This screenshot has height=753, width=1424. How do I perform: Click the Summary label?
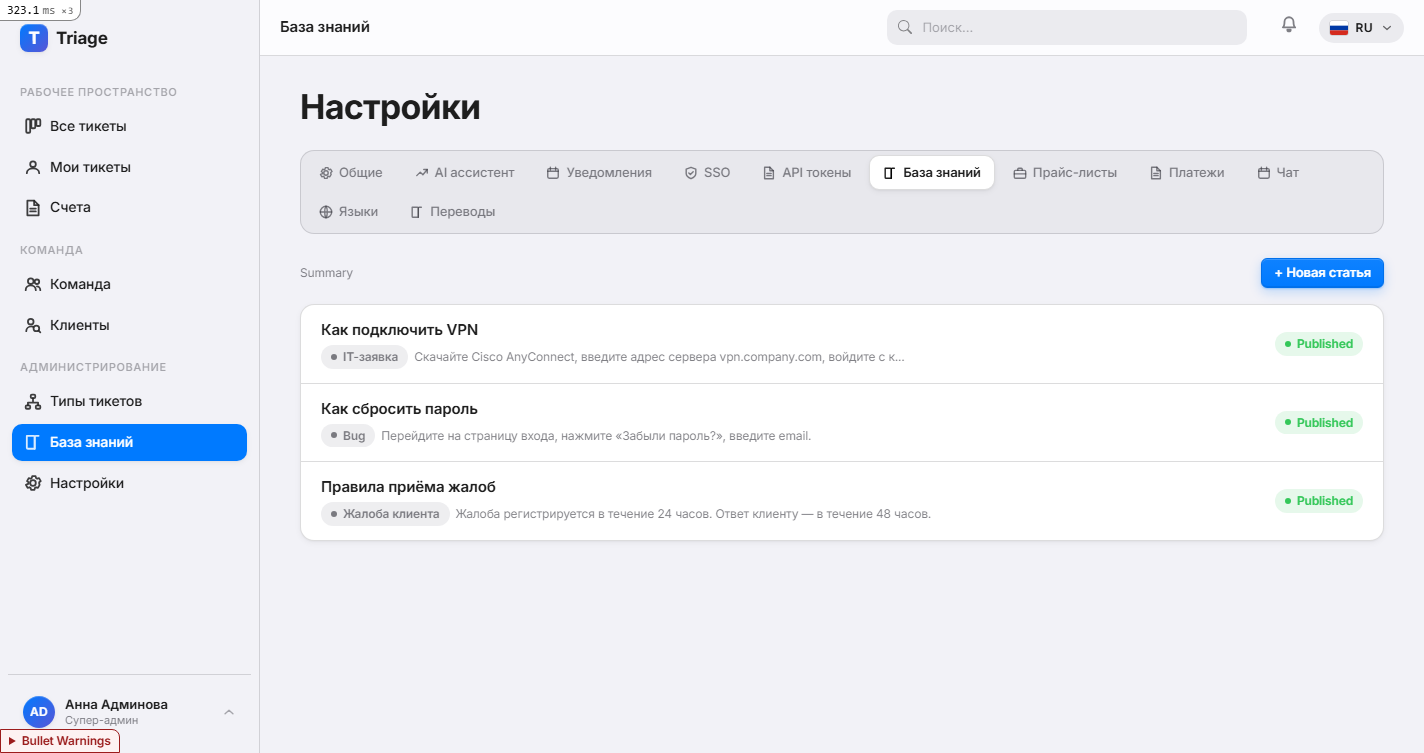click(x=326, y=273)
